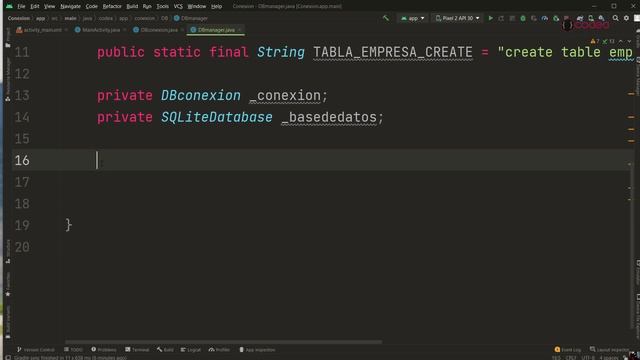Open the Tools menu
The height and width of the screenshot is (360, 640).
tap(162, 7)
